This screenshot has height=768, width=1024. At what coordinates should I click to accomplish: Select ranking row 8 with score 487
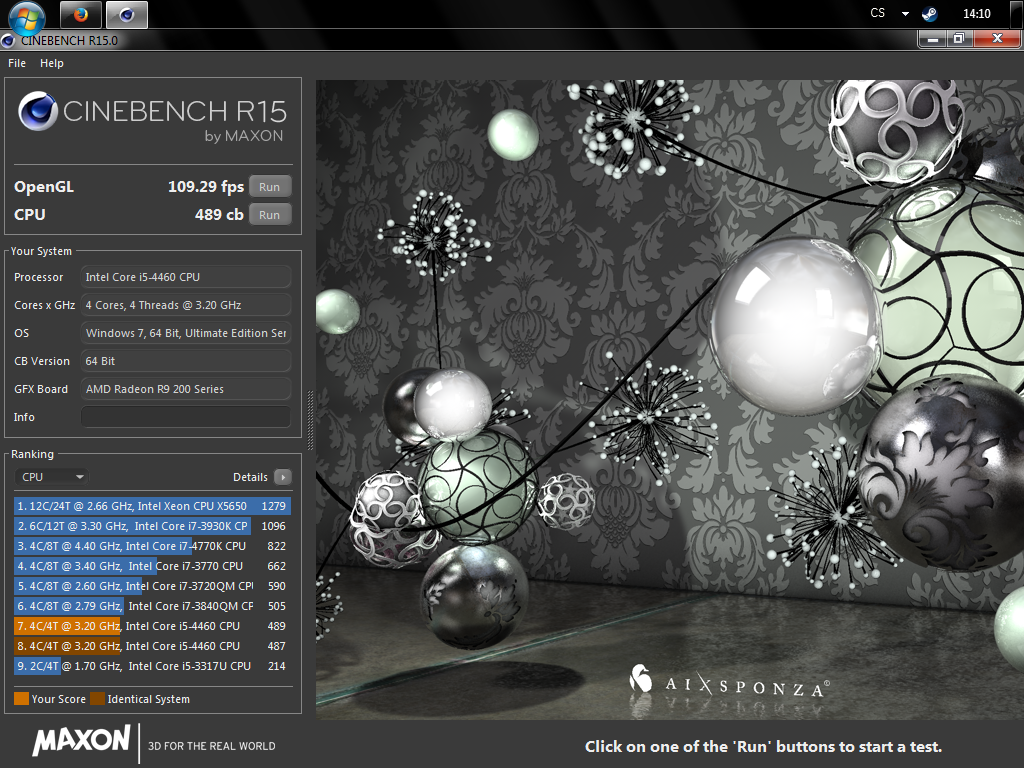(152, 646)
